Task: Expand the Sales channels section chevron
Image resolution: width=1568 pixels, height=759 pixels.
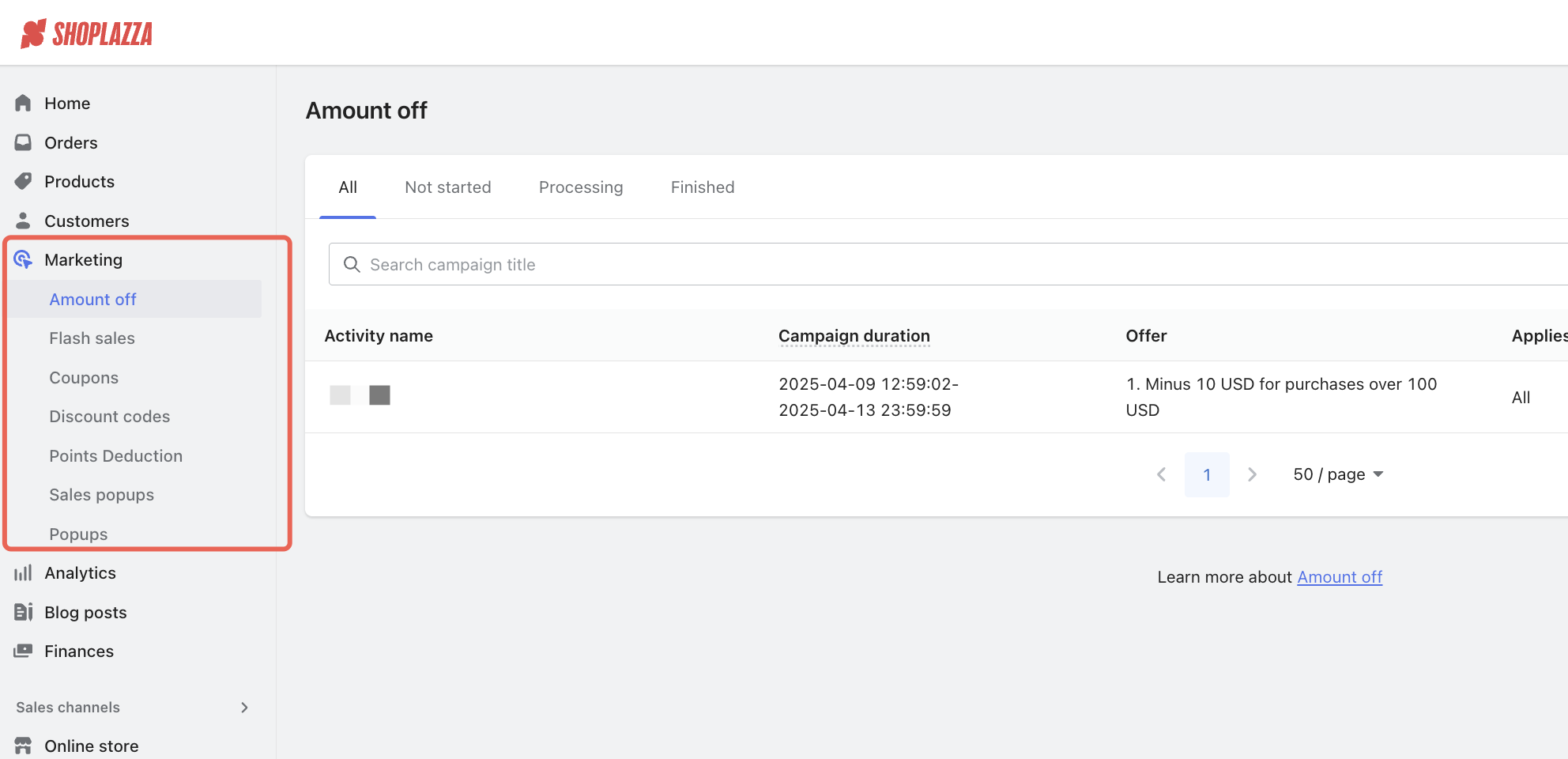Action: click(244, 708)
